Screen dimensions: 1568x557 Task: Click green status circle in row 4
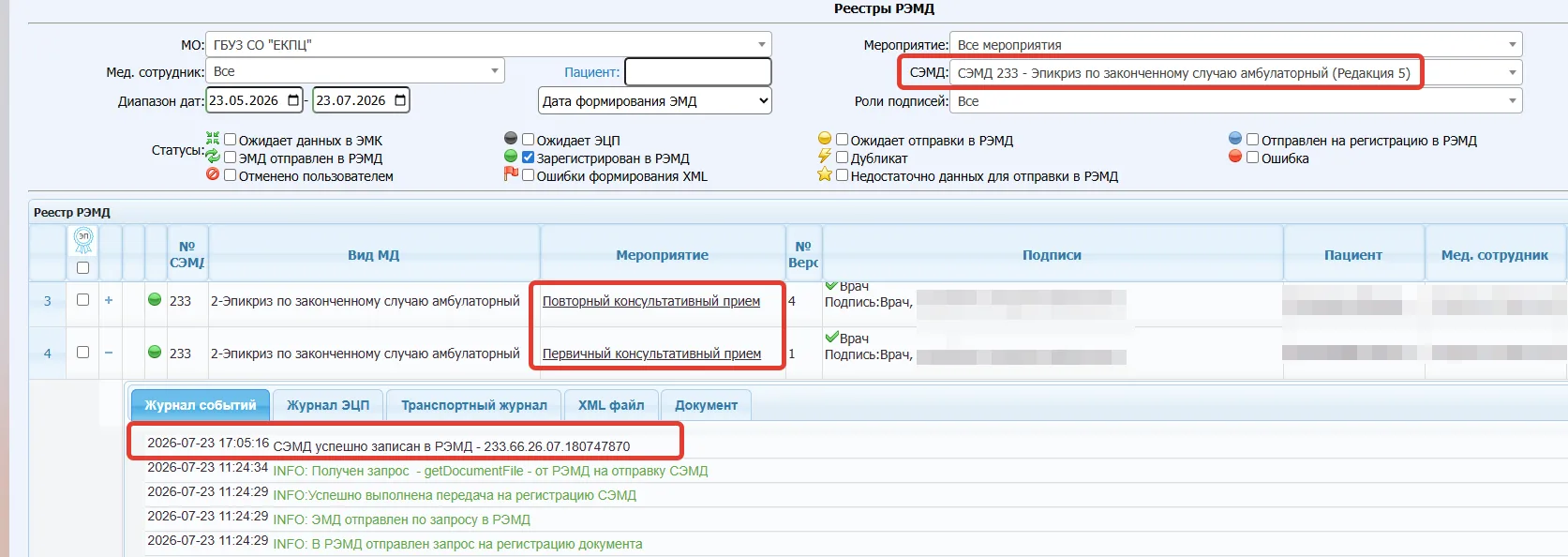(155, 352)
